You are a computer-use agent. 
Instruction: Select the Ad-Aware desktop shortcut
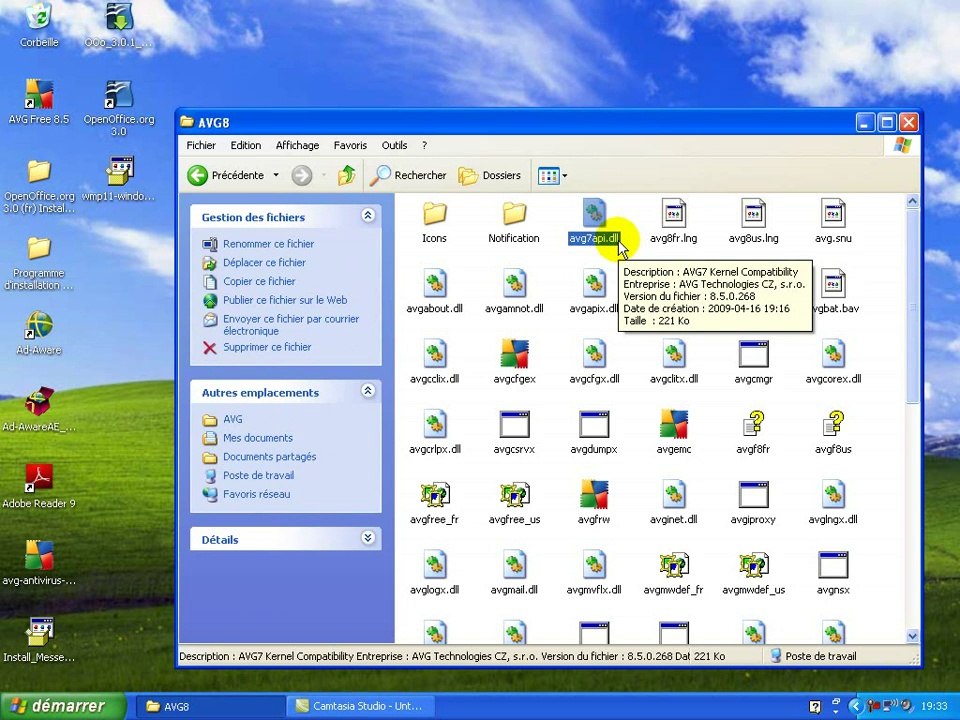tap(39, 332)
